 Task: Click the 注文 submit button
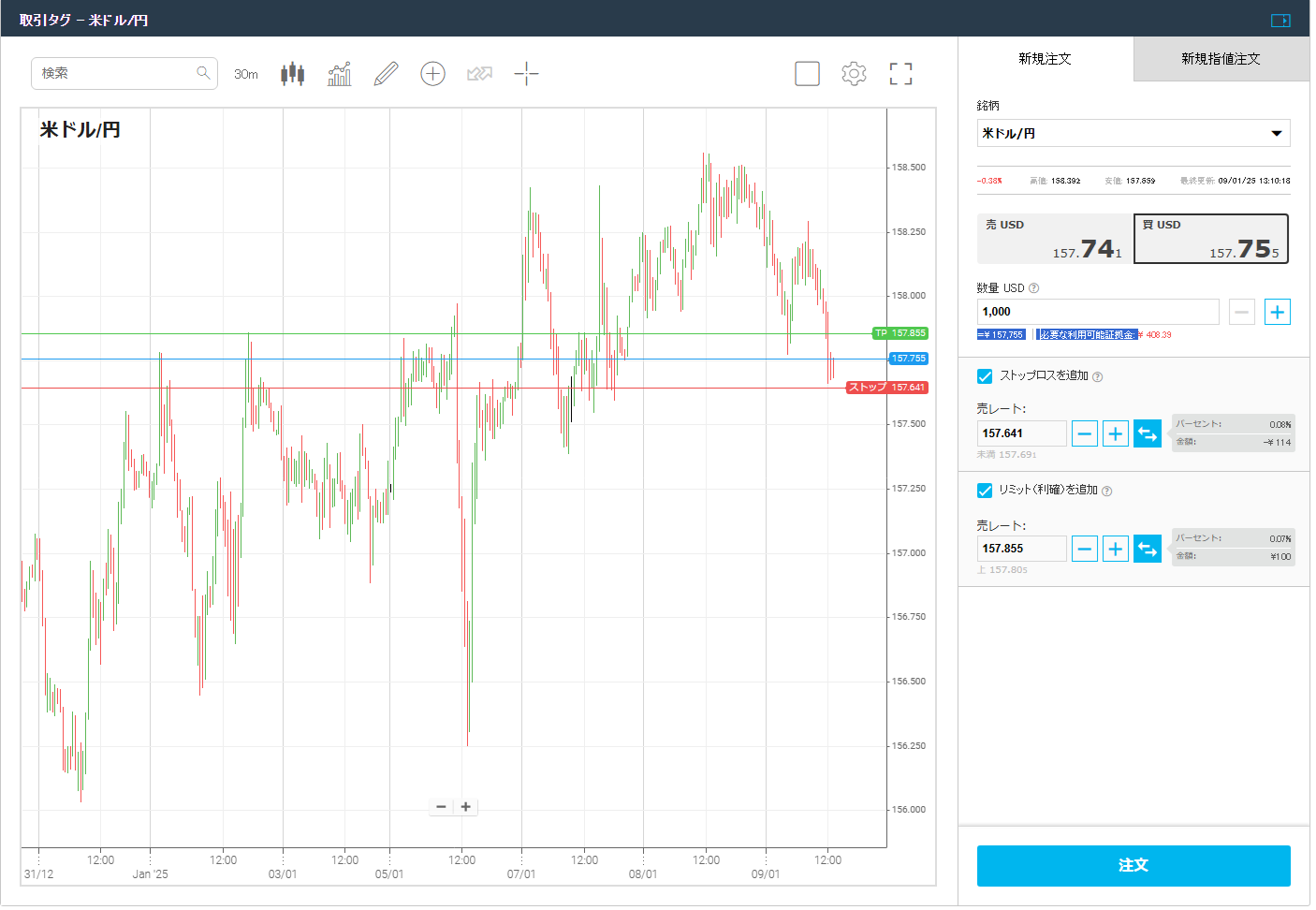click(x=1133, y=865)
